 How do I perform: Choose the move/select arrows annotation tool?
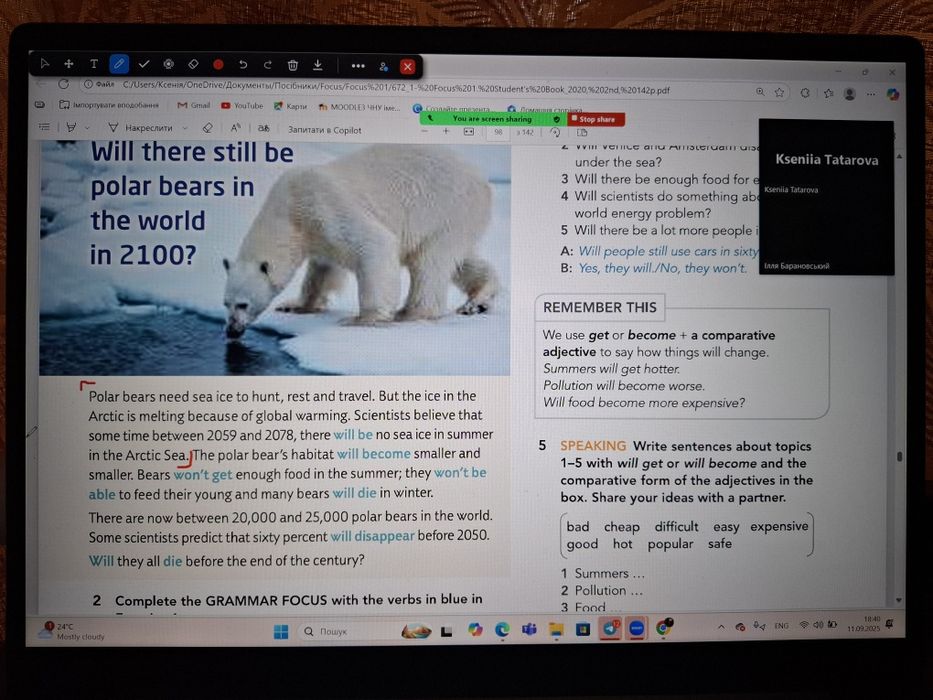(x=68, y=64)
